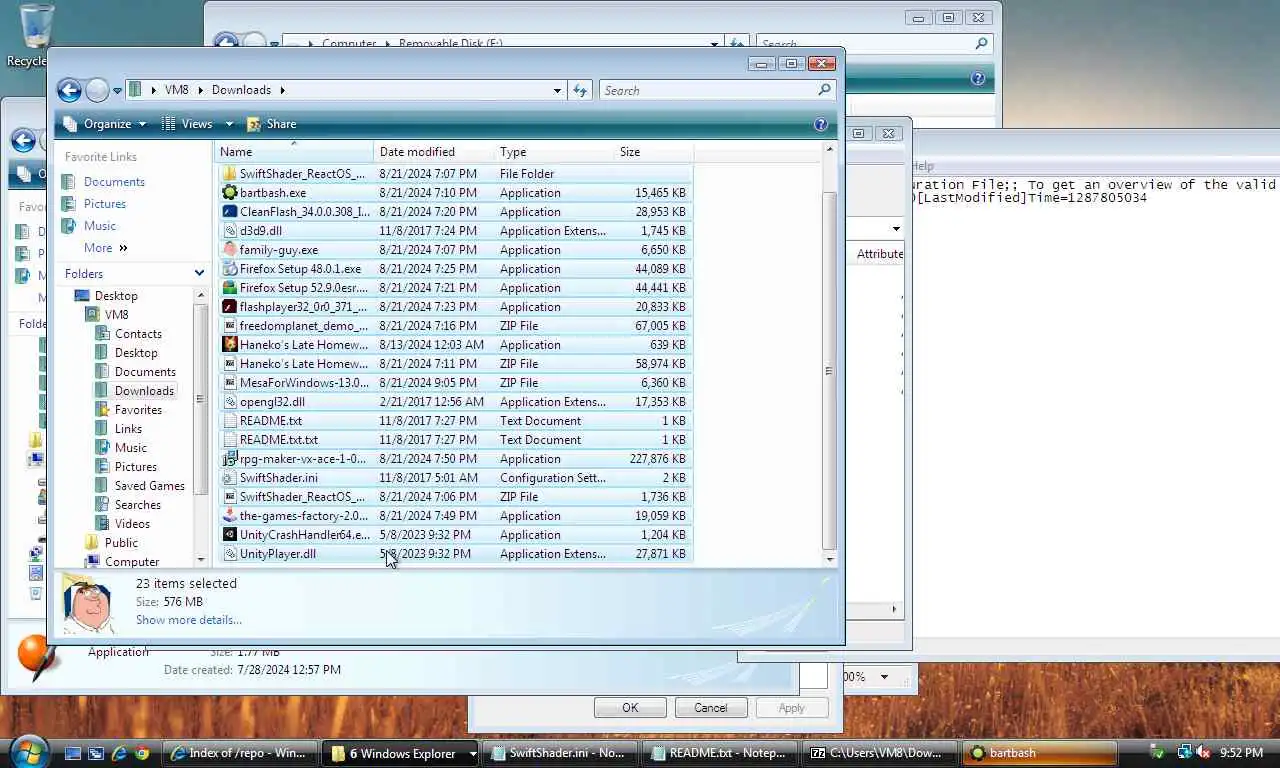
Task: Launch Internet Explorer from Quick Launch
Action: coord(119,753)
